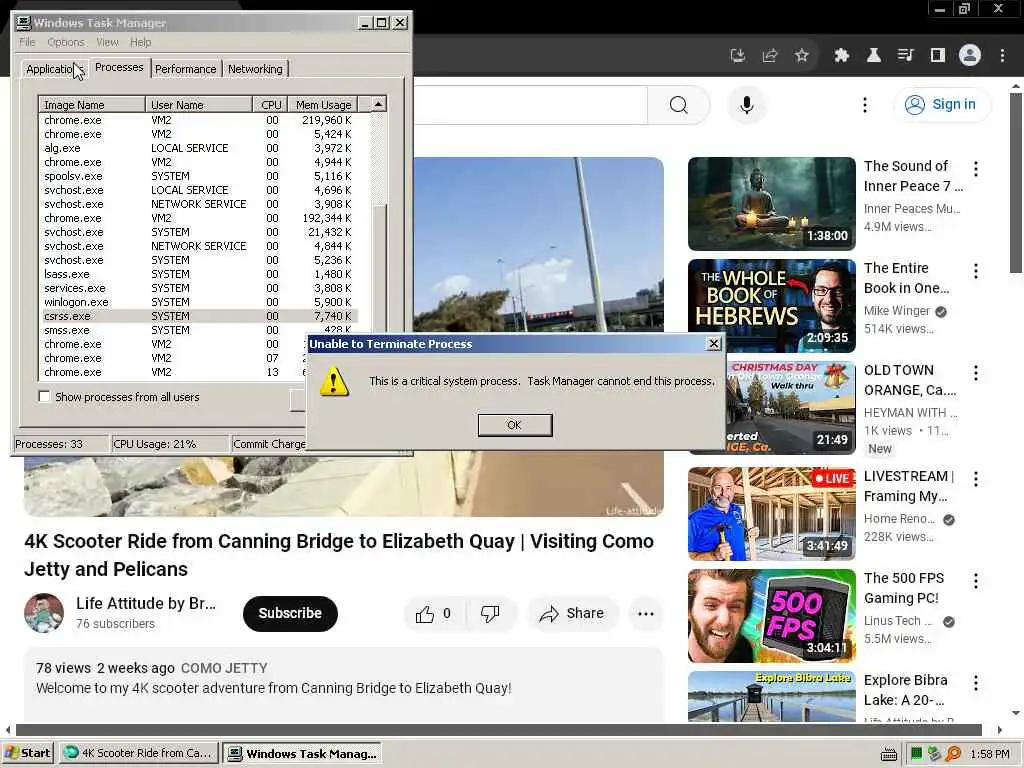Click the Chrome profile avatar icon
The width and height of the screenshot is (1024, 768).
coord(970,56)
